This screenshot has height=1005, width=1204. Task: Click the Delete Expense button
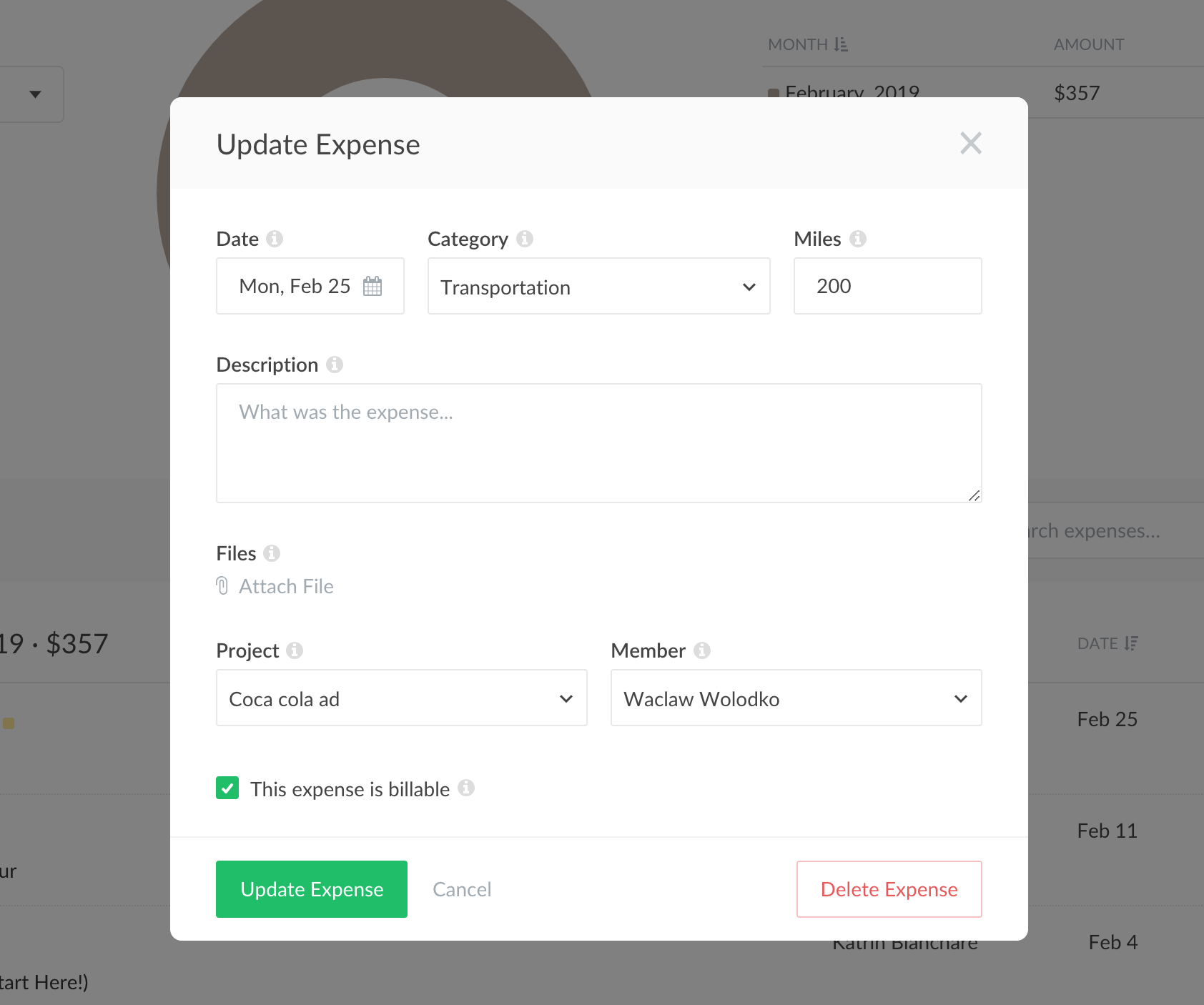pos(889,889)
